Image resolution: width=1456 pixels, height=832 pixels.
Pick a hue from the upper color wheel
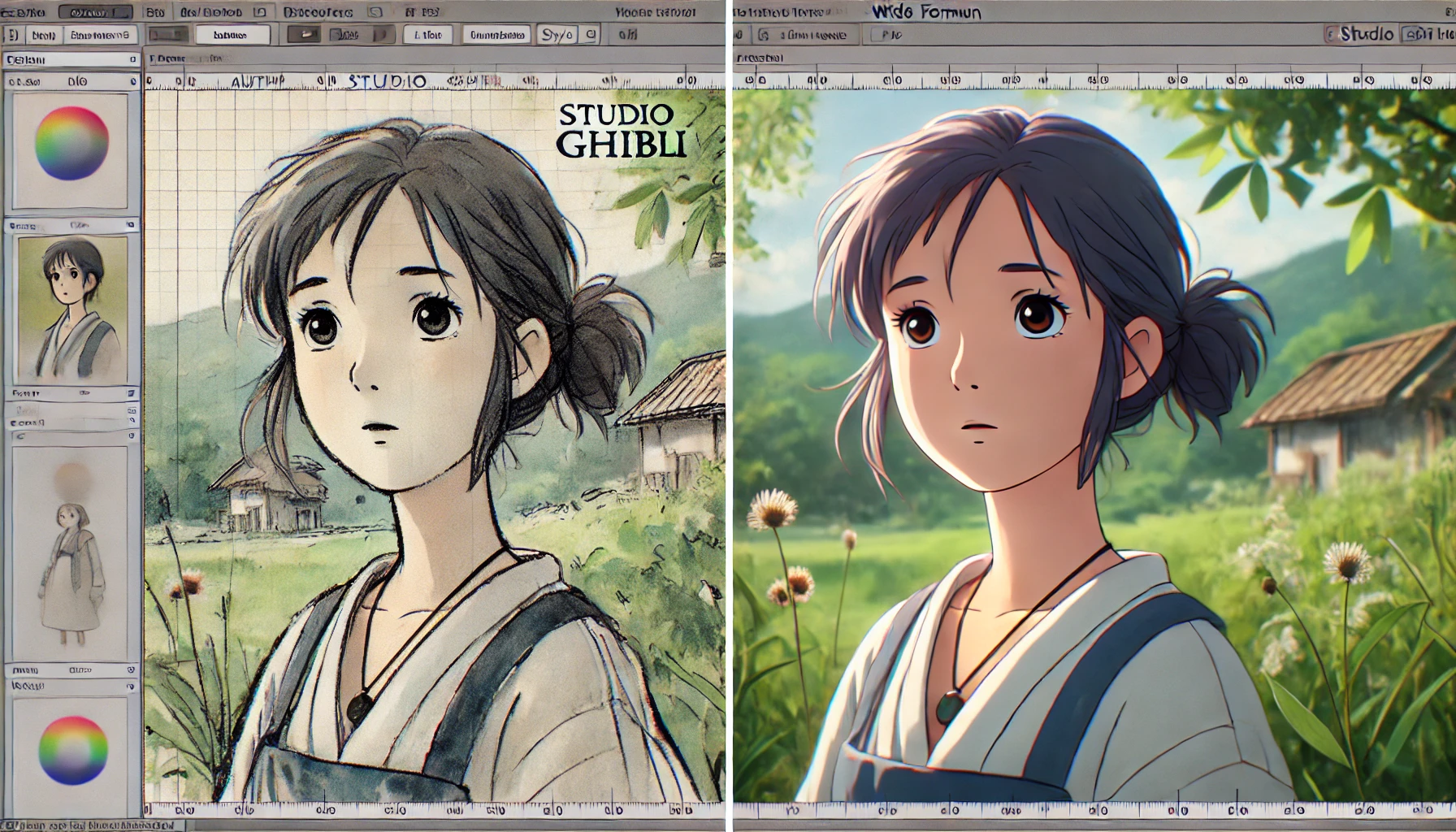tap(71, 144)
